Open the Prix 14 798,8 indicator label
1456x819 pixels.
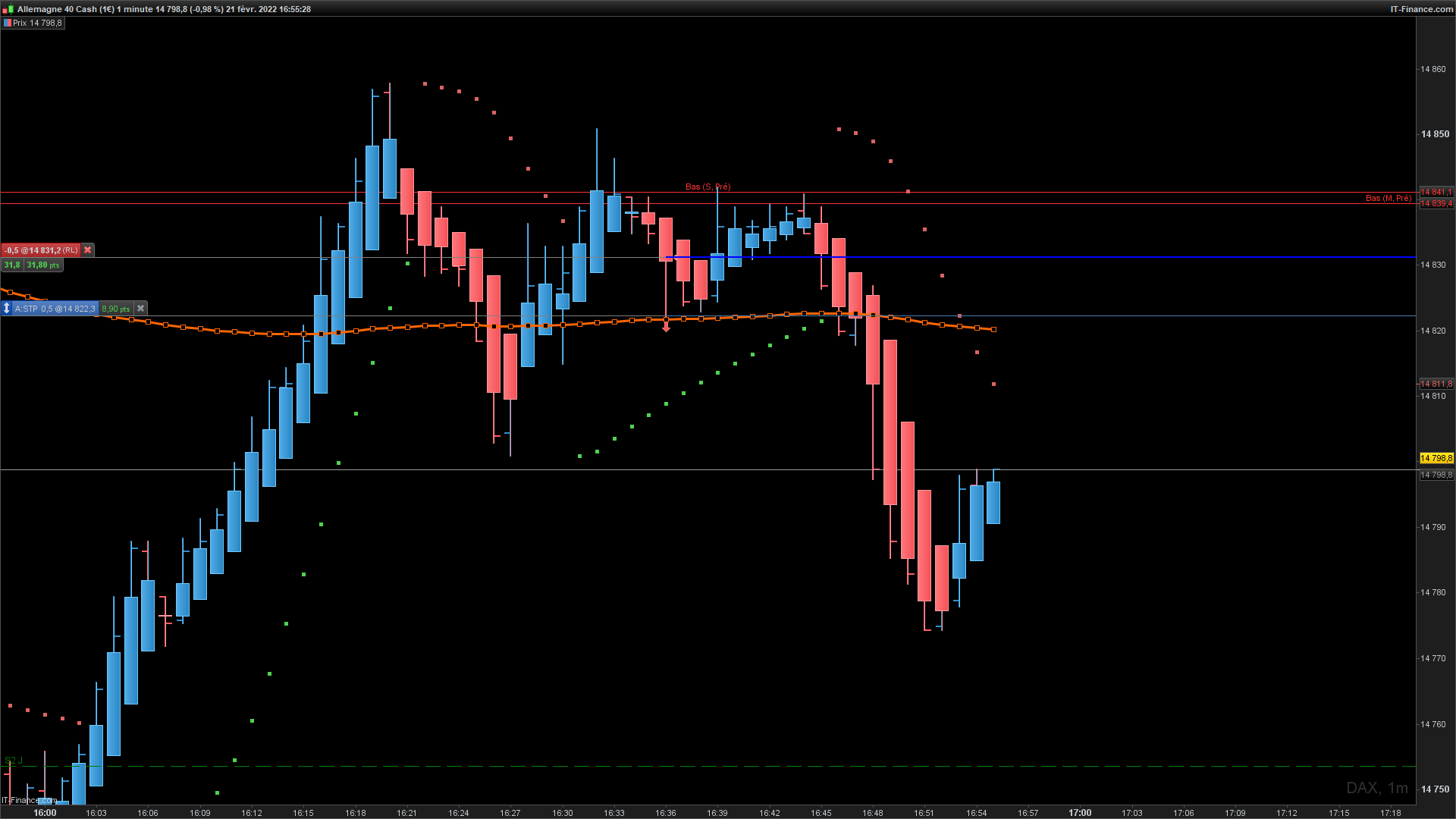37,23
